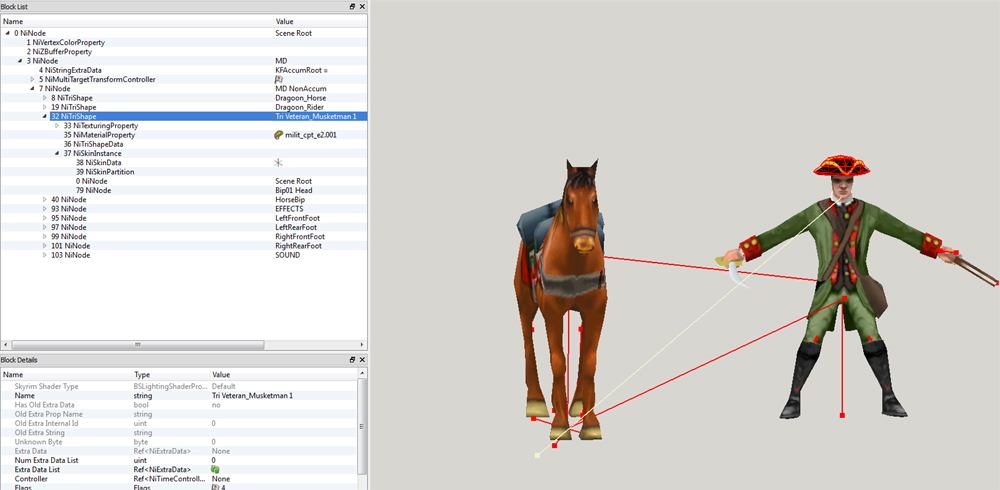Expand 19 NiTriShape Dragoon_Rider

point(45,107)
